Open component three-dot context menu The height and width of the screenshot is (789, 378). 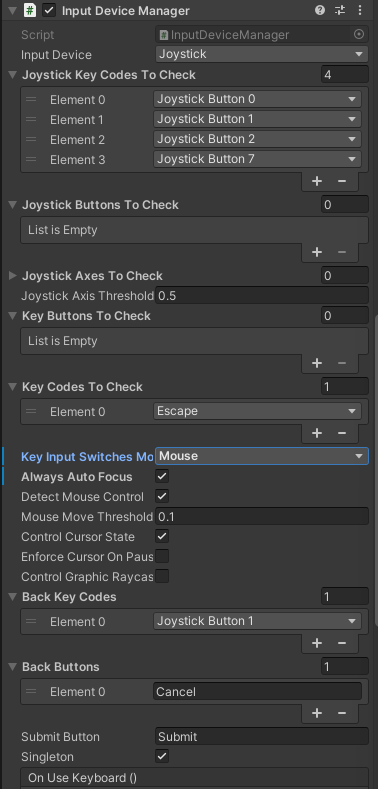359,10
